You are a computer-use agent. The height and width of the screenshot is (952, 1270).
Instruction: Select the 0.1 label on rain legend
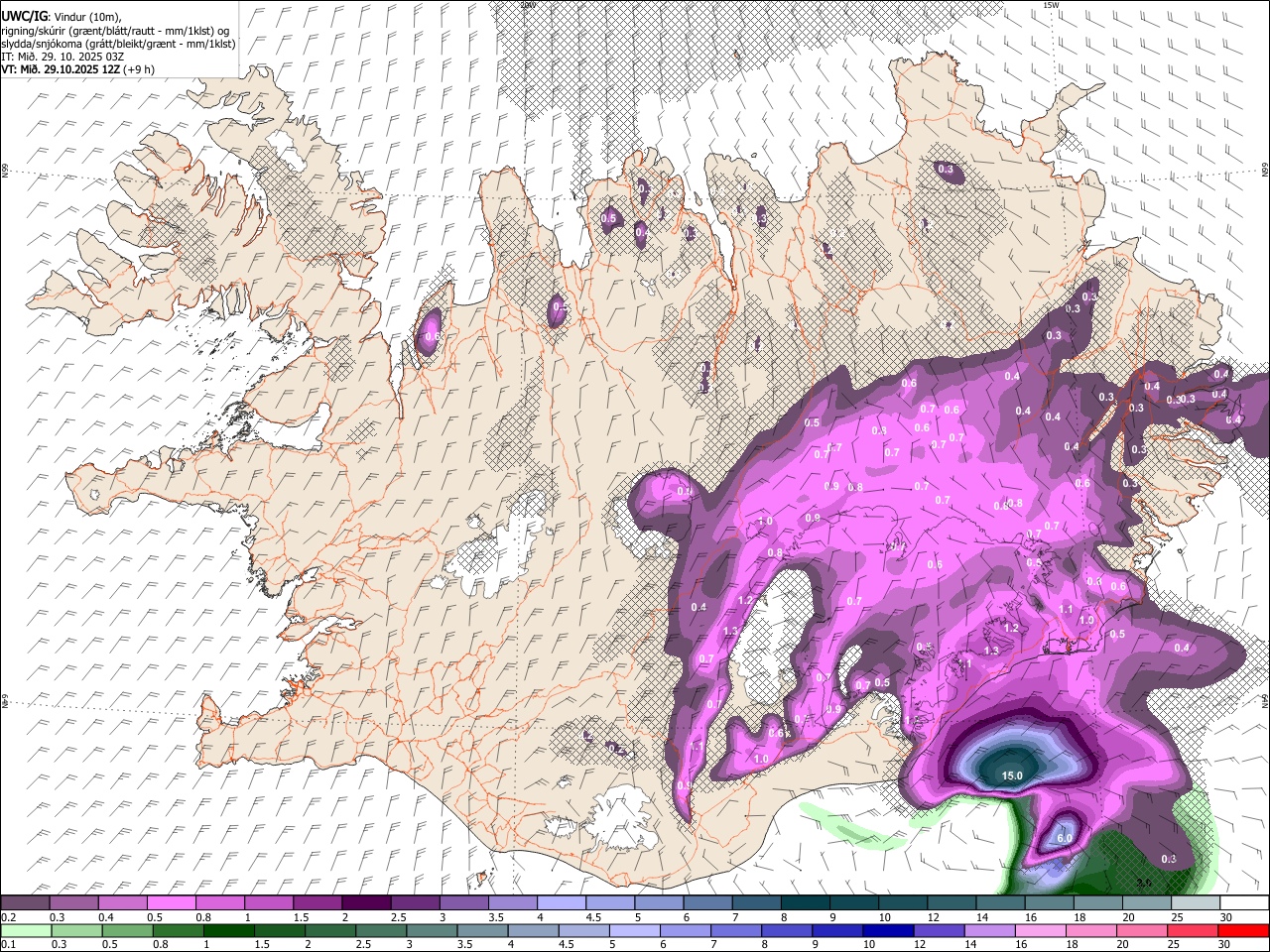(x=8, y=944)
